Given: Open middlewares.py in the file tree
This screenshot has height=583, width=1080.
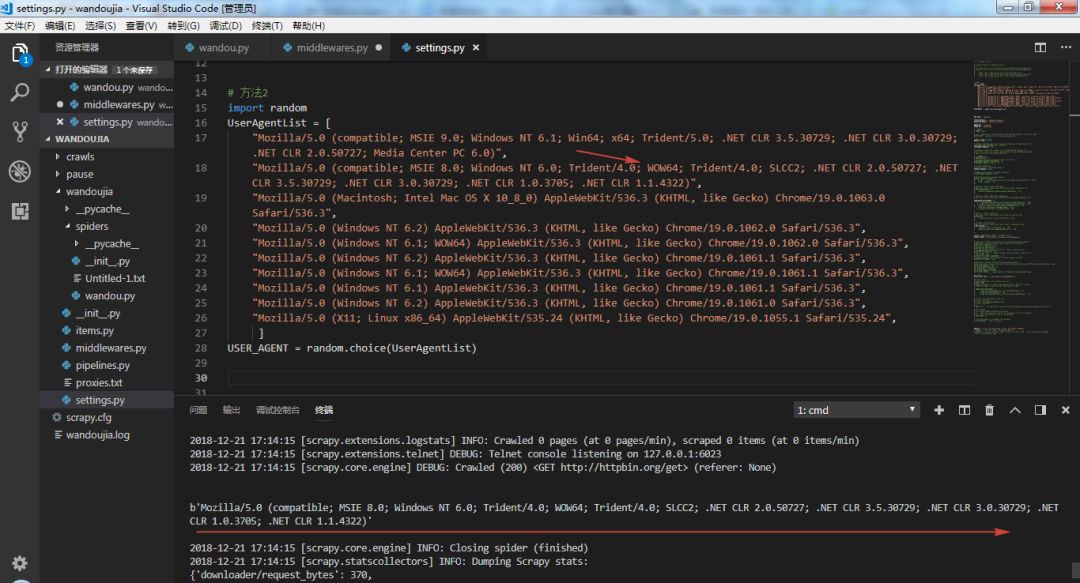Looking at the screenshot, I should click(x=107, y=348).
